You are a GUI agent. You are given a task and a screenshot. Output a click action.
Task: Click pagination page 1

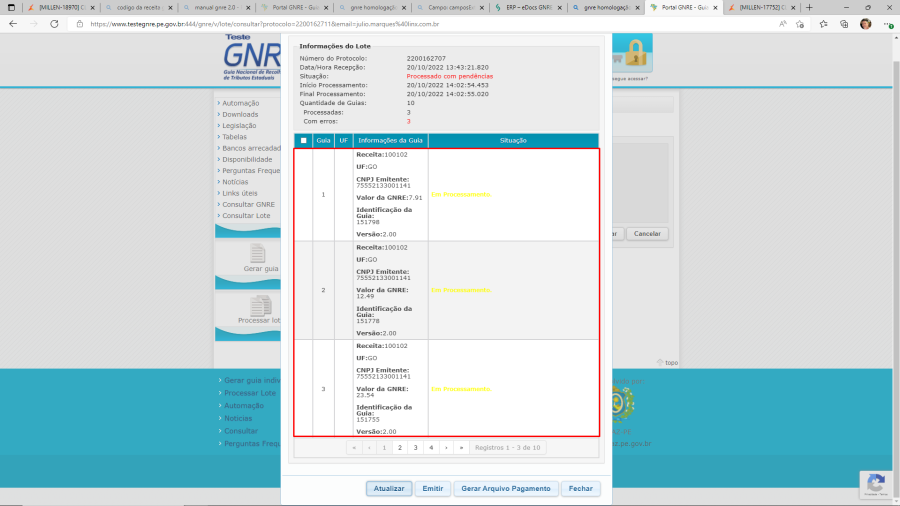click(x=385, y=447)
